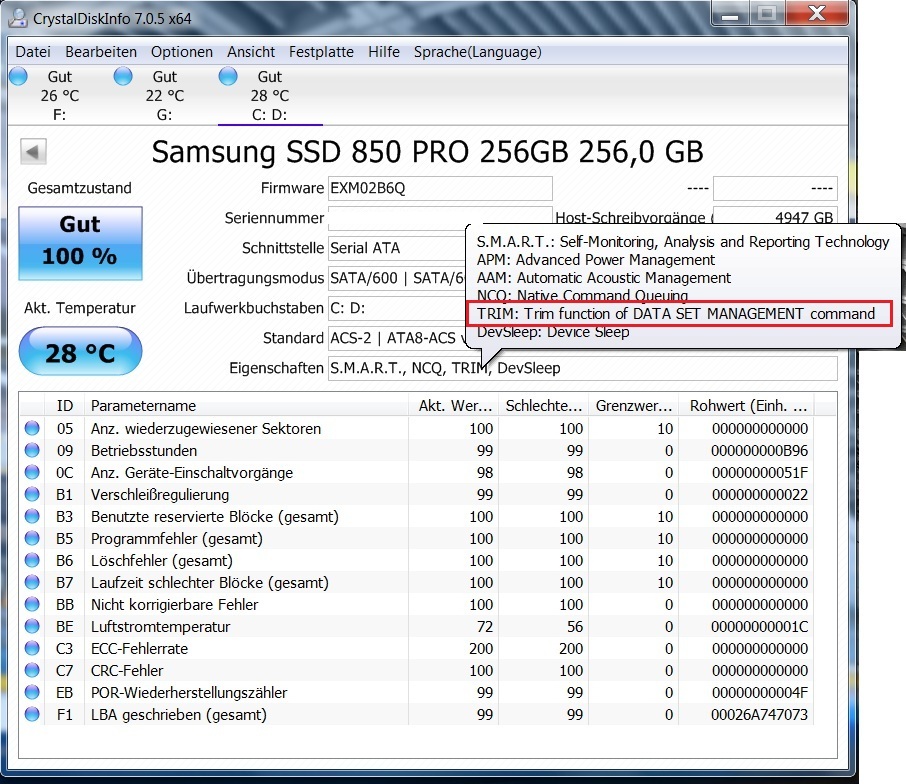Open the Optionen menu
Viewport: 906px width, 784px height.
pos(181,52)
